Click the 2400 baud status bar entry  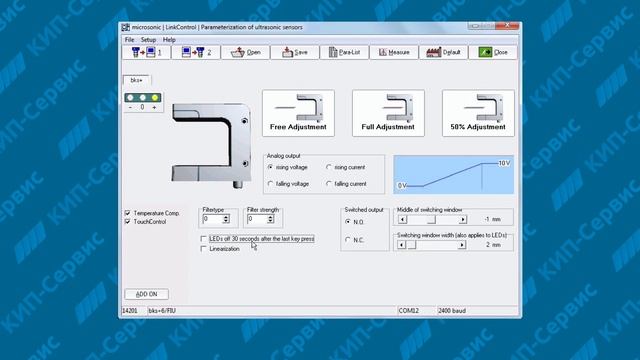point(452,311)
